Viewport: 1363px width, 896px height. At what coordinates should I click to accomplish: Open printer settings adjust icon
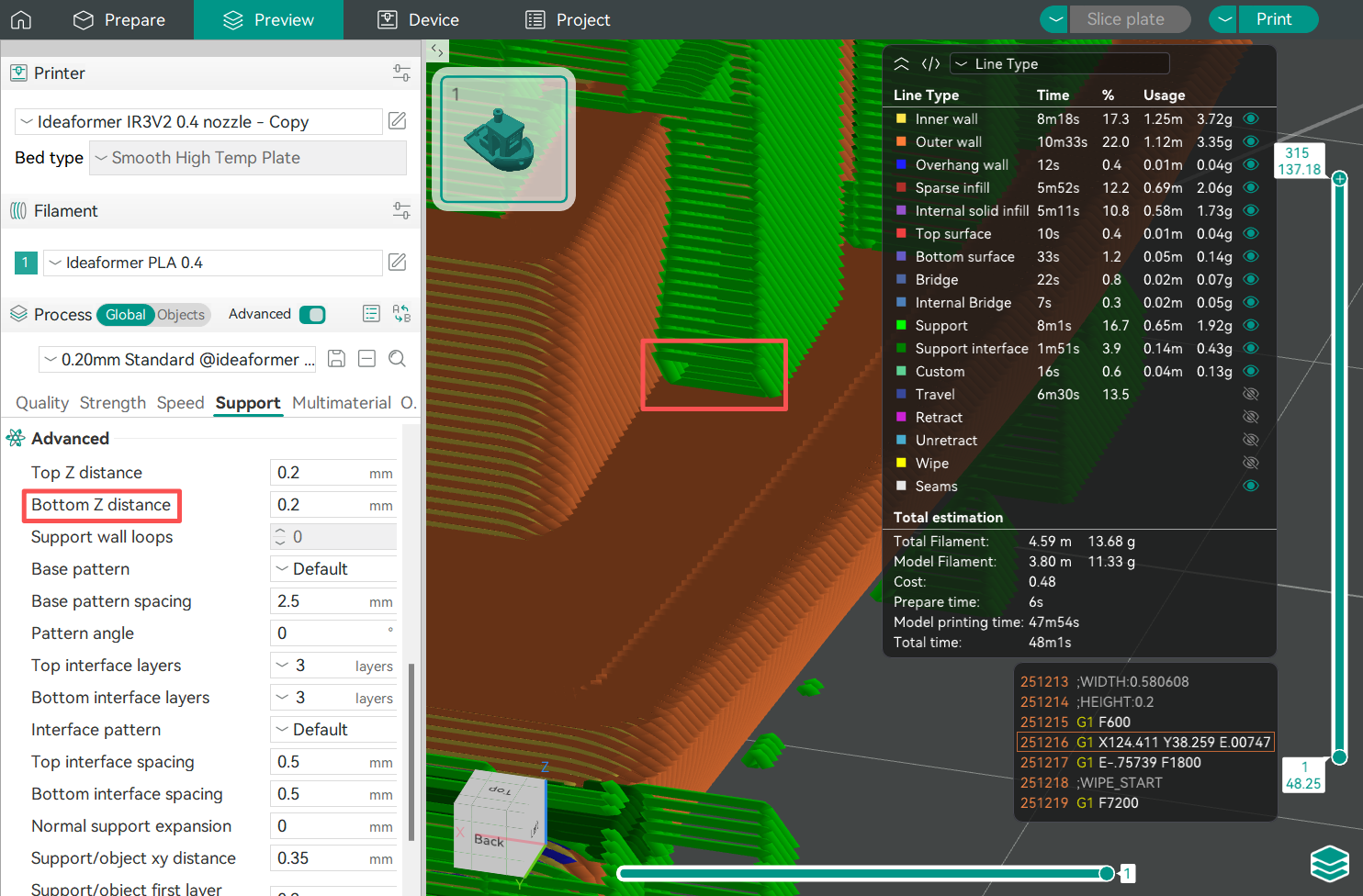pos(401,73)
